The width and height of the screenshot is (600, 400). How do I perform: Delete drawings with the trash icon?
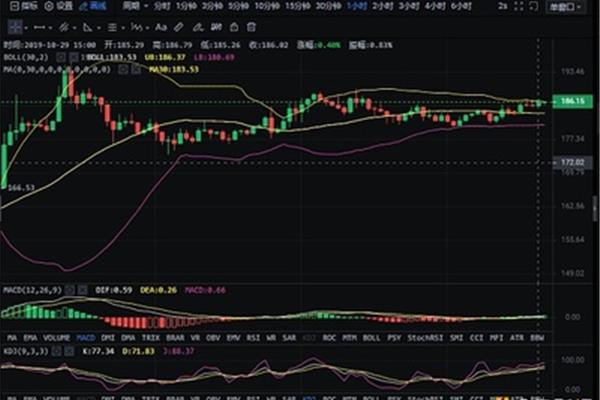251,27
